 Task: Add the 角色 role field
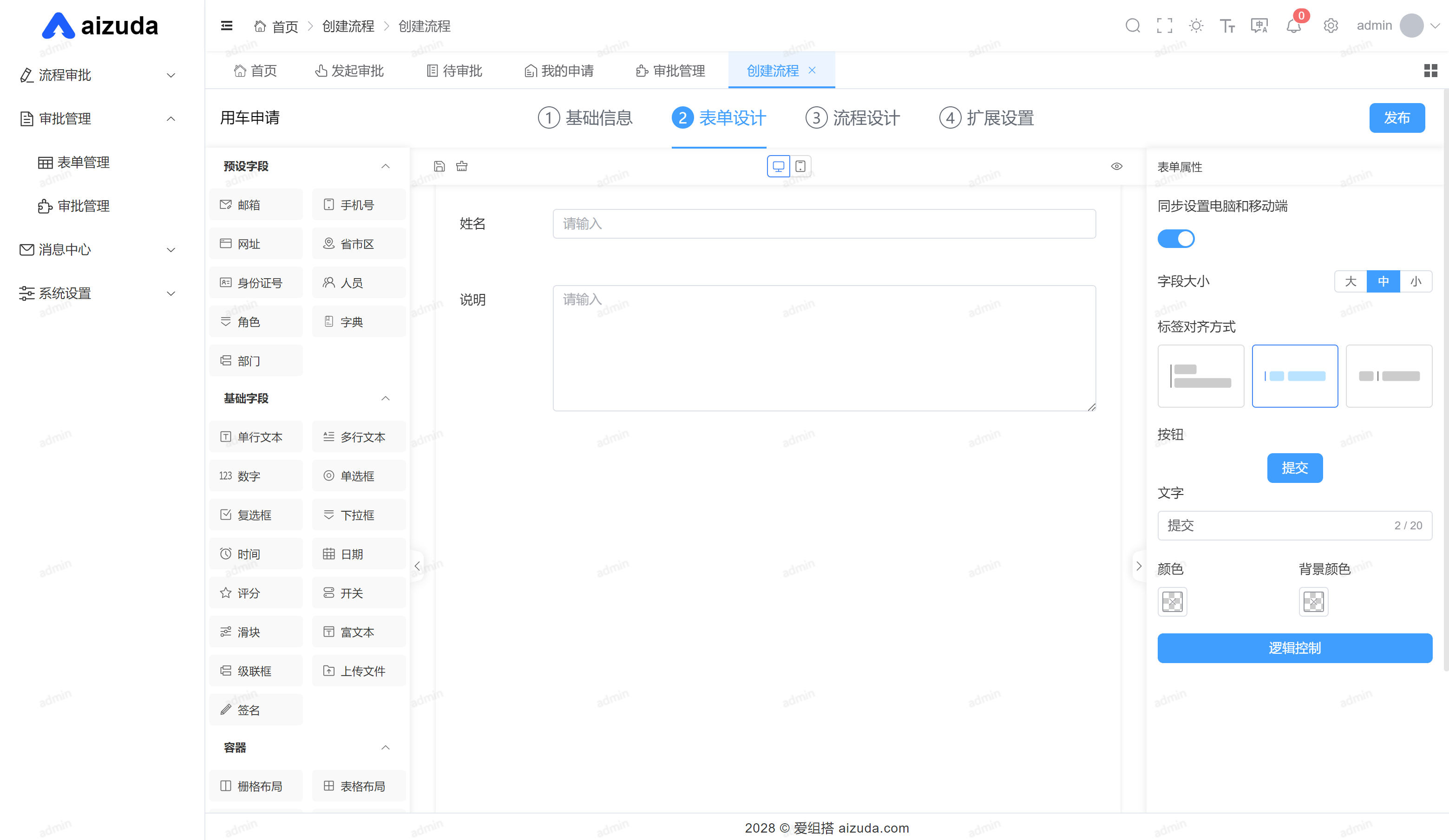click(x=256, y=322)
